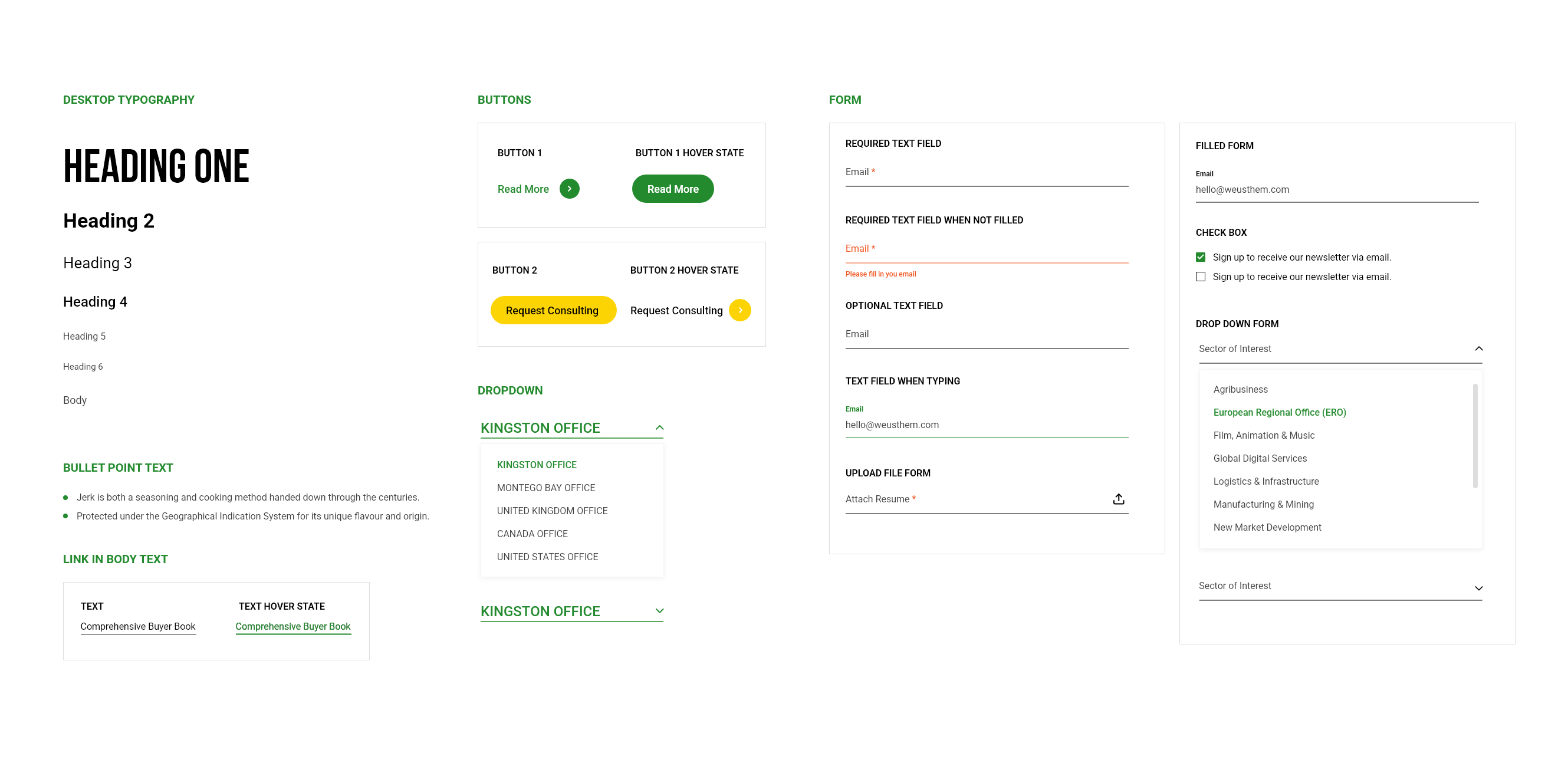Uncheck the checked newsletter sign-up checkbox
This screenshot has width=1568, height=773.
[1201, 257]
